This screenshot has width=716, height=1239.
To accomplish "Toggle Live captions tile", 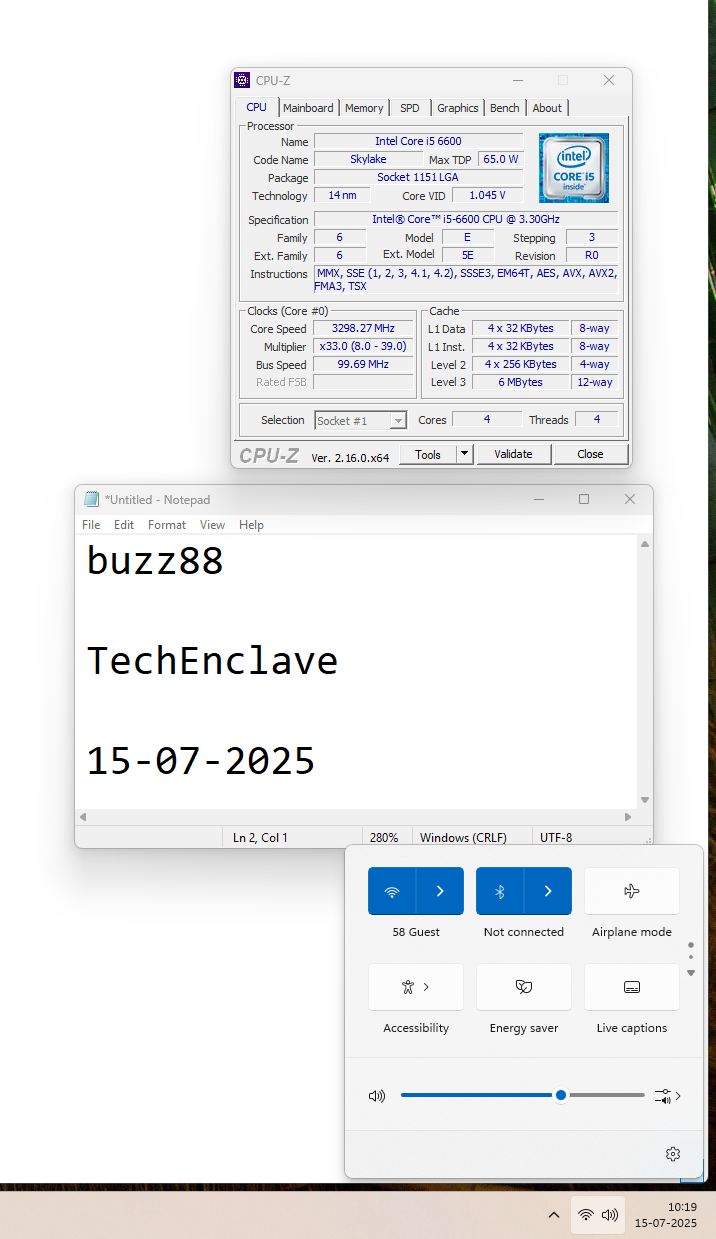I will pos(632,987).
